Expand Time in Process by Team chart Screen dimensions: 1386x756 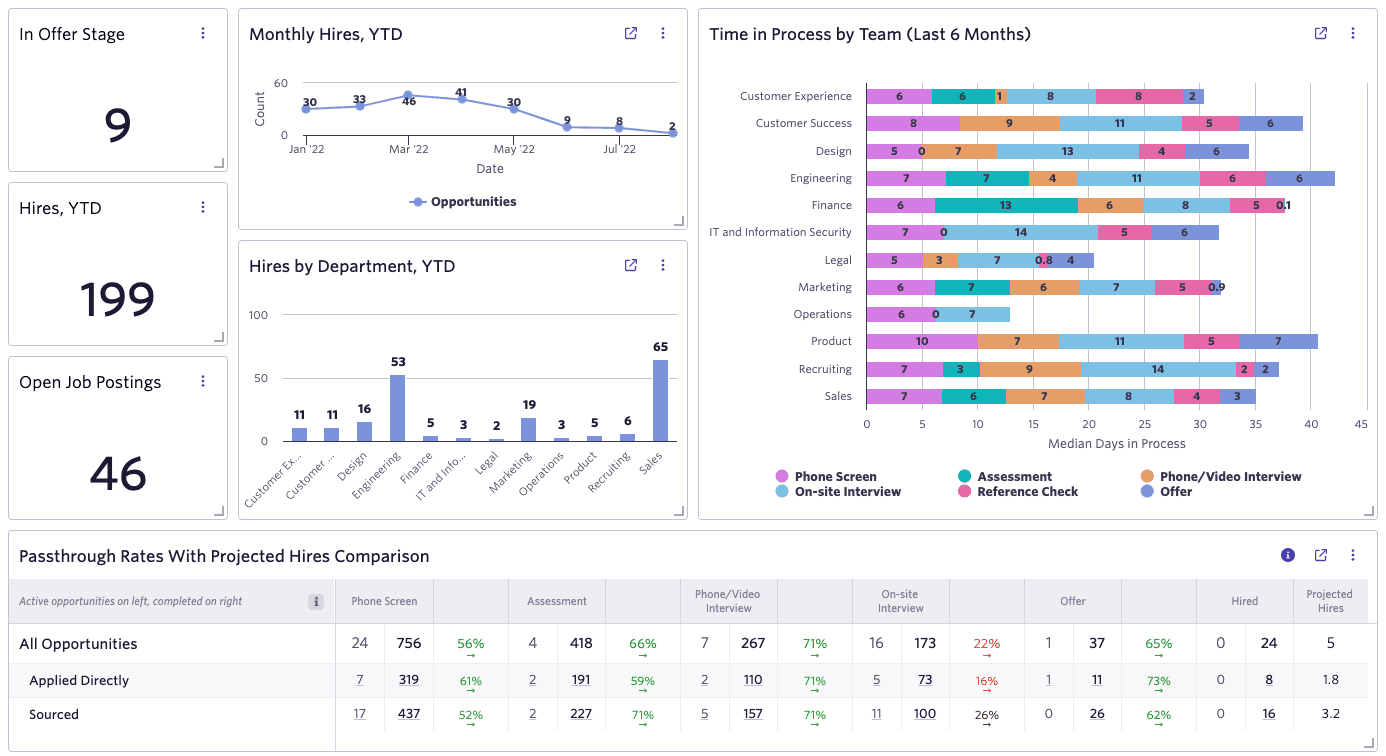[x=1320, y=33]
